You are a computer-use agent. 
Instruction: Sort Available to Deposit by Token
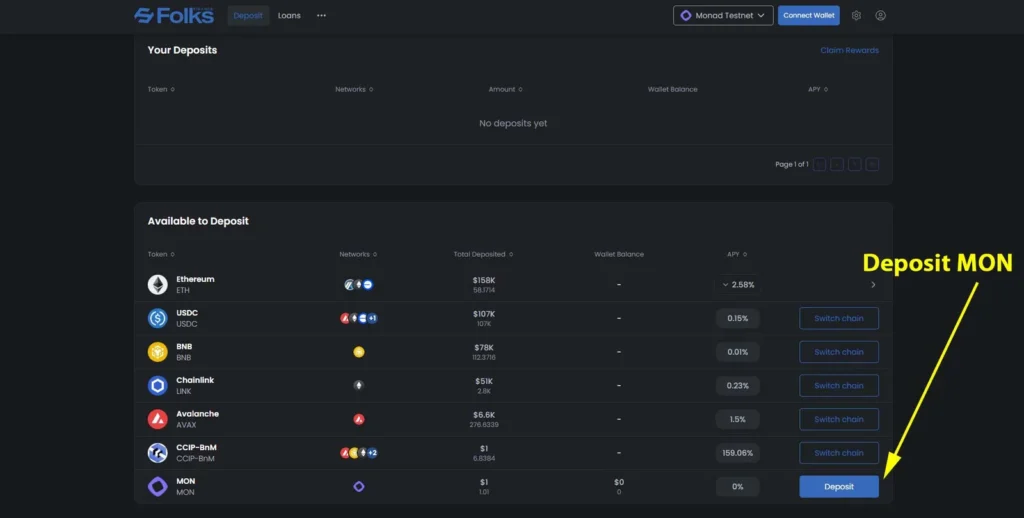pos(161,254)
